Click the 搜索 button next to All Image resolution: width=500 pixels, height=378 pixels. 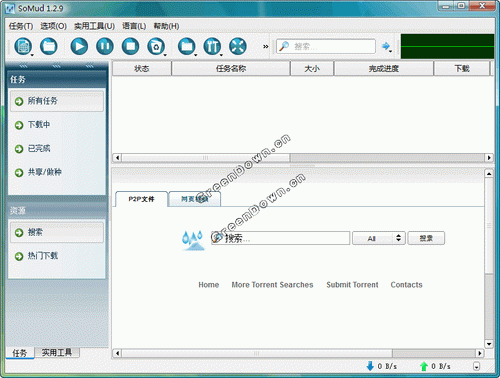[426, 238]
